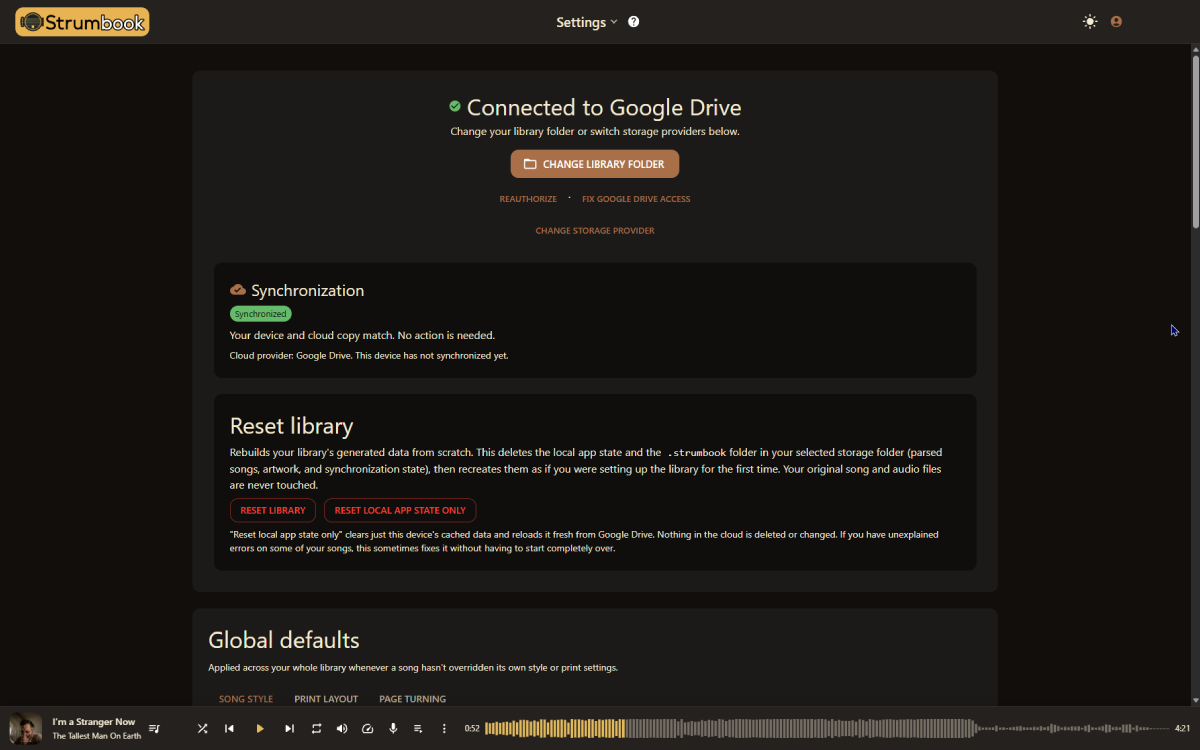Image resolution: width=1200 pixels, height=750 pixels.
Task: Click the Change Library Folder button
Action: tap(595, 164)
